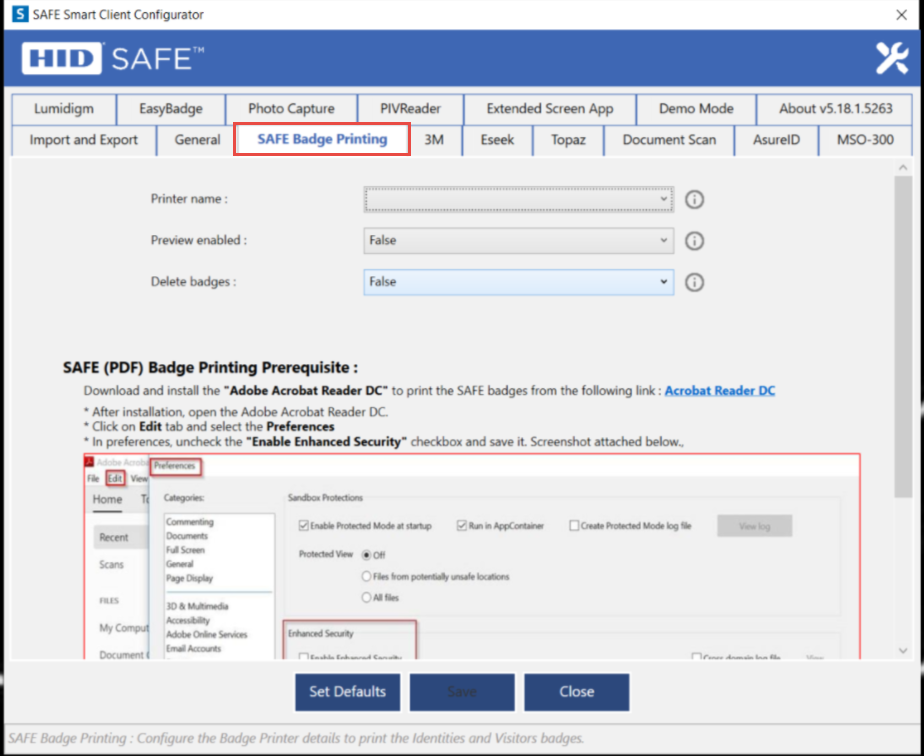Open the Delete badges dropdown

tap(519, 282)
